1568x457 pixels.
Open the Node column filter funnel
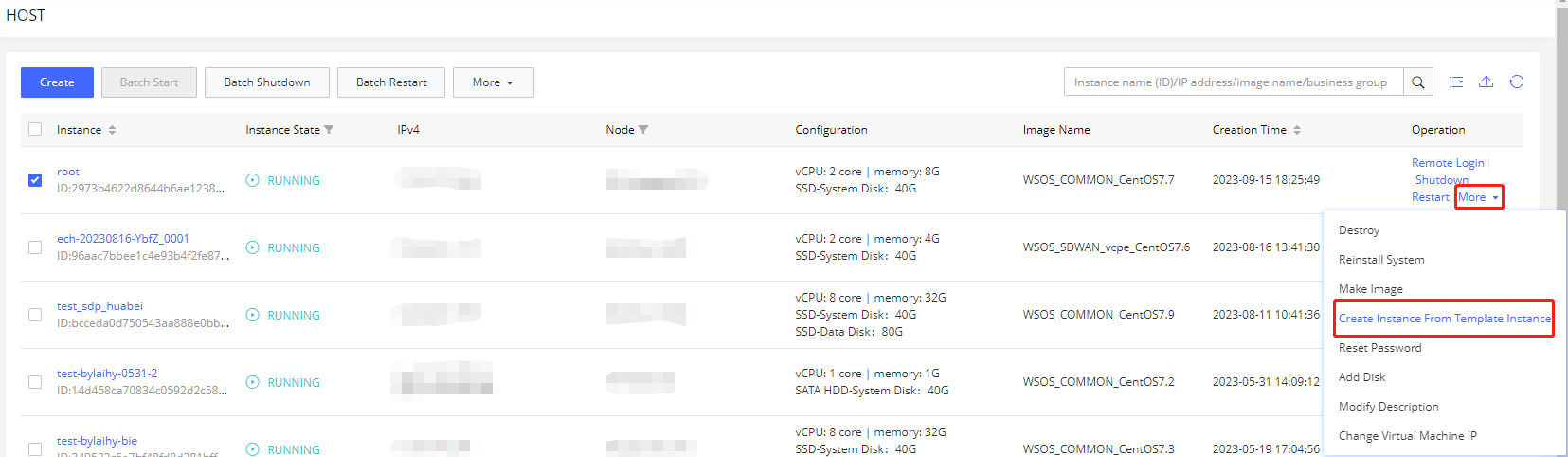click(643, 130)
